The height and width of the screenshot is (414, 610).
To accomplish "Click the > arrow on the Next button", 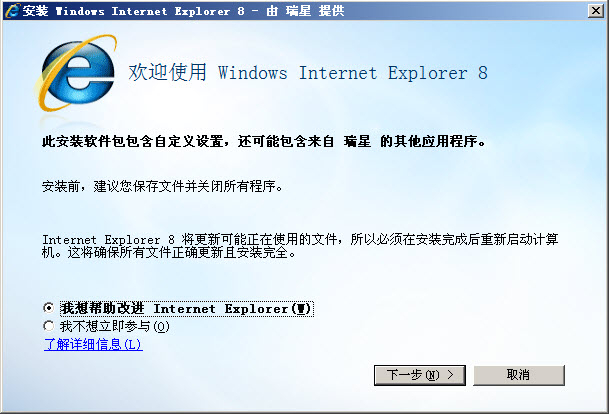I will click(x=450, y=375).
